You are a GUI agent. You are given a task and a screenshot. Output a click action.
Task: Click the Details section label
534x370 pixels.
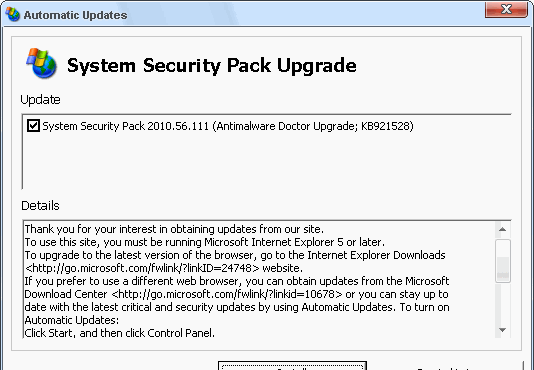(40, 206)
